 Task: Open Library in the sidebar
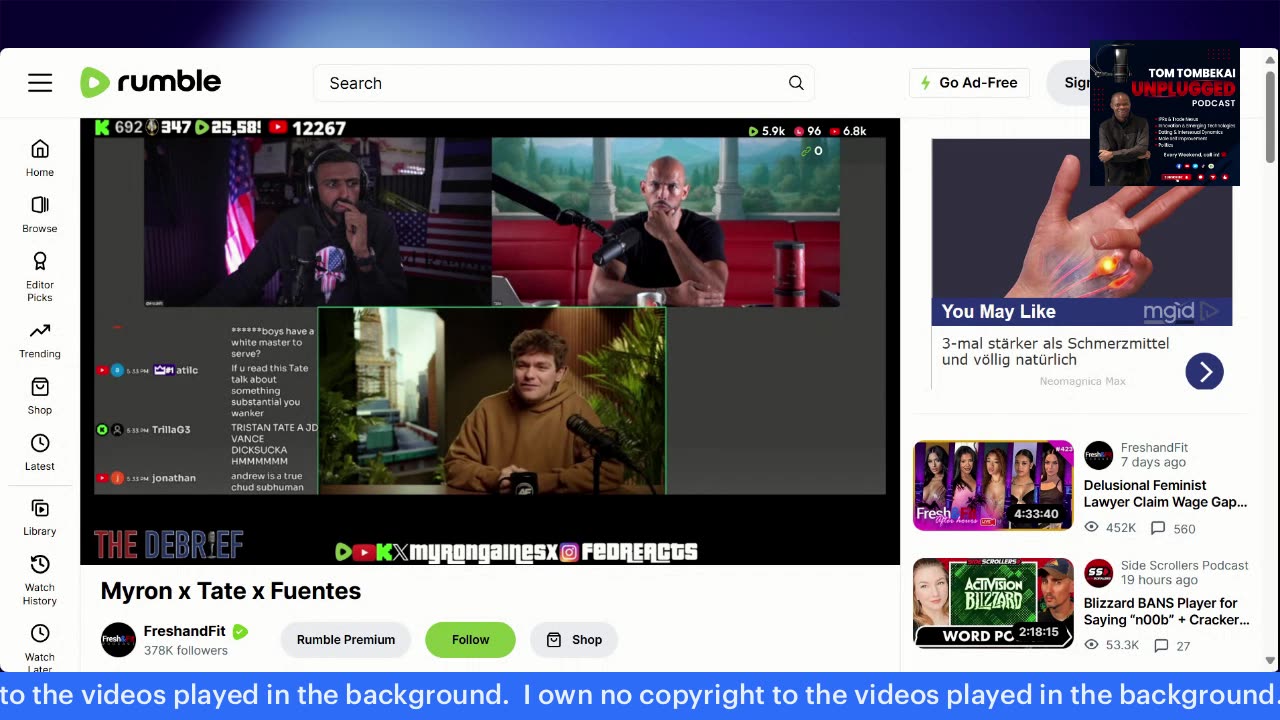(40, 518)
